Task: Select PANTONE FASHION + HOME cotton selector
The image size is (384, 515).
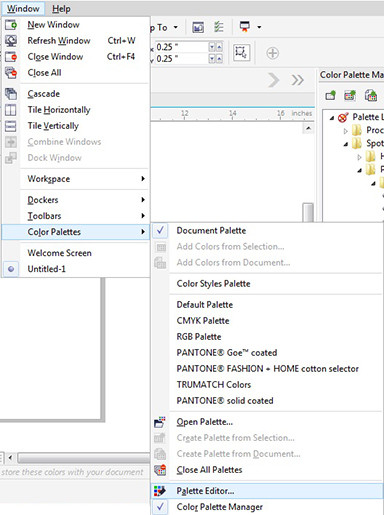Action: pos(267,369)
